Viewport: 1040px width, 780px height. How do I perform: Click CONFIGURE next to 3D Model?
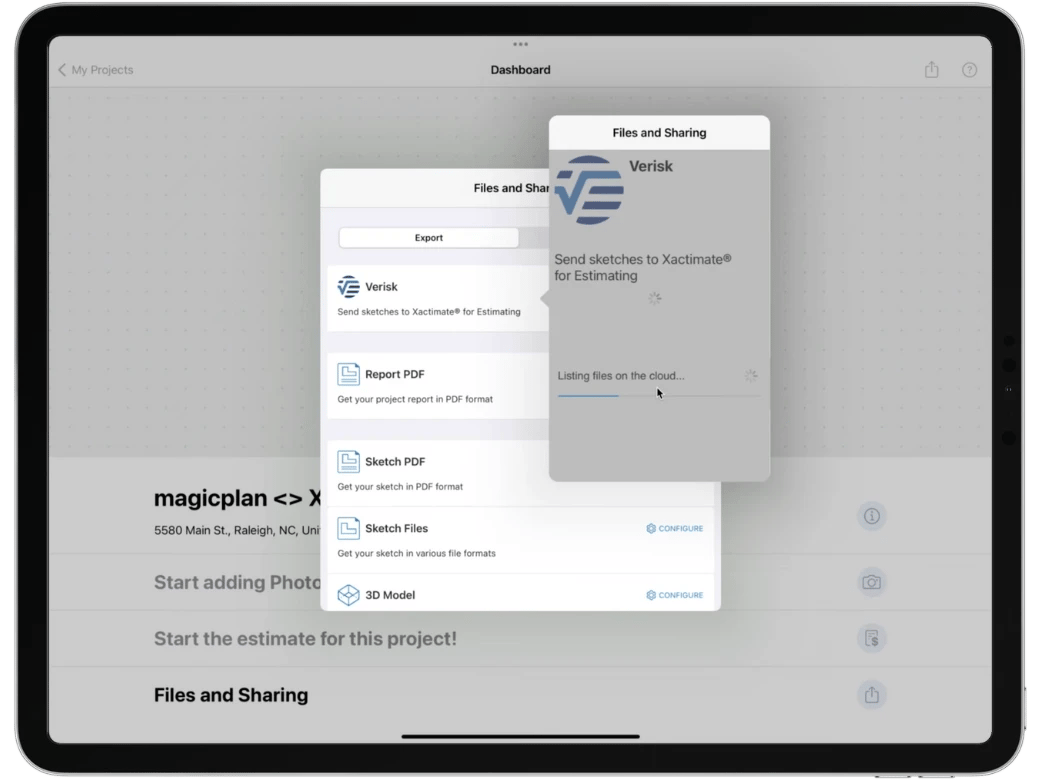674,594
